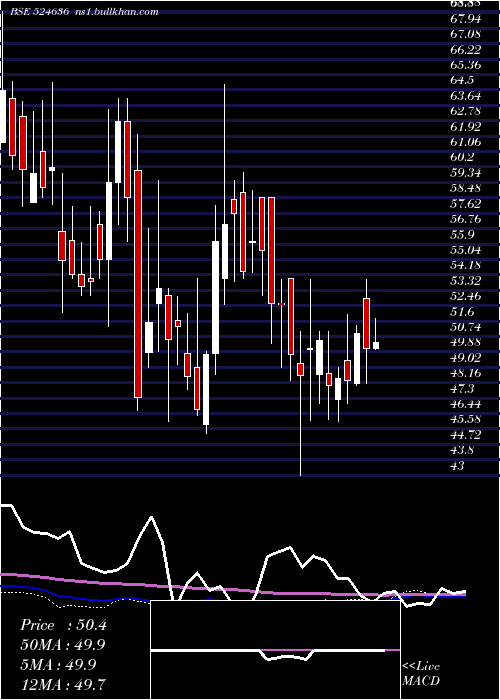Select the 47.3 price axis label
Image resolution: width=500 pixels, height=700 pixels.
tap(462, 389)
